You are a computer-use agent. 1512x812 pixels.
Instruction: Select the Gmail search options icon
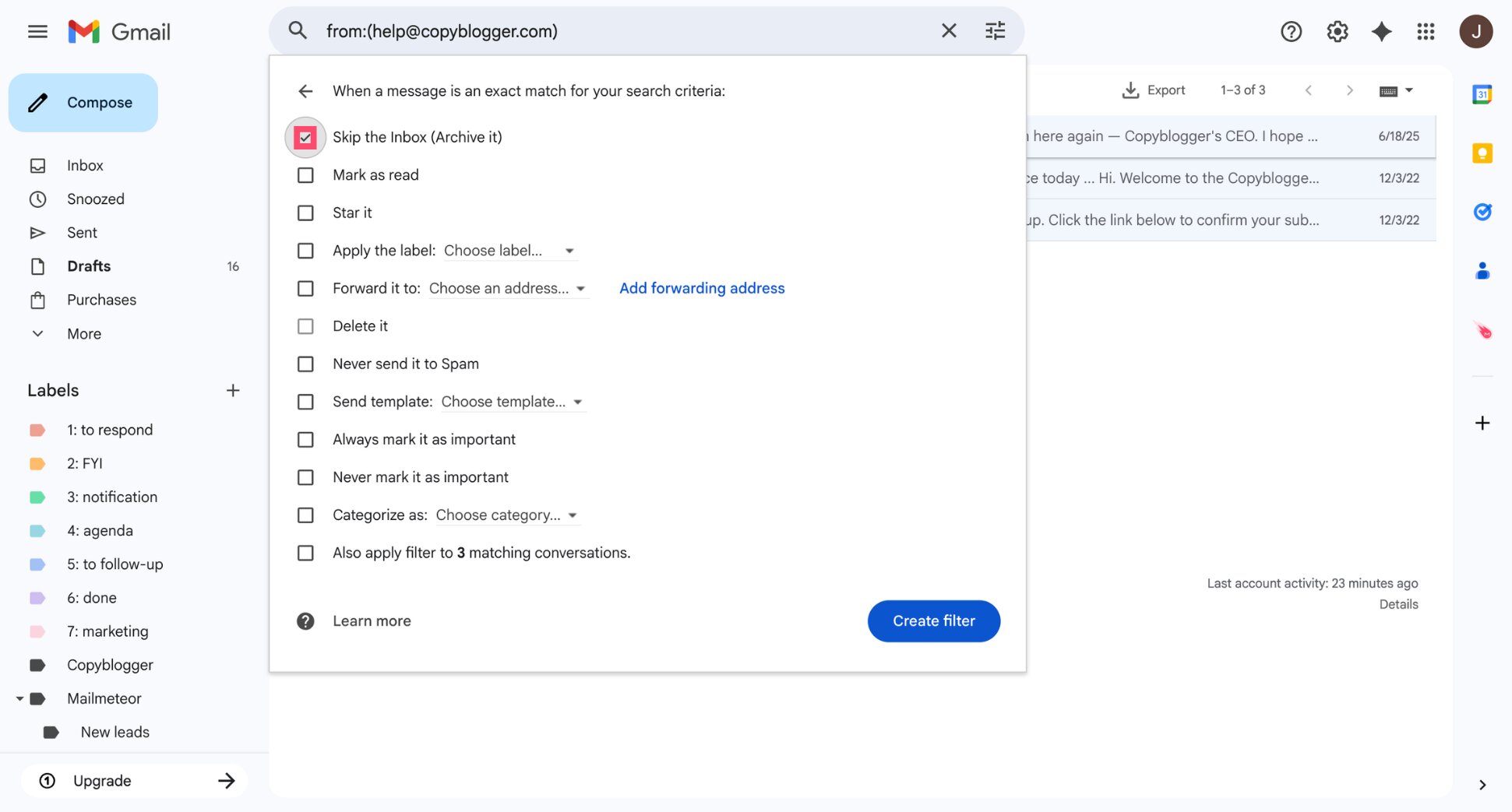coord(995,30)
